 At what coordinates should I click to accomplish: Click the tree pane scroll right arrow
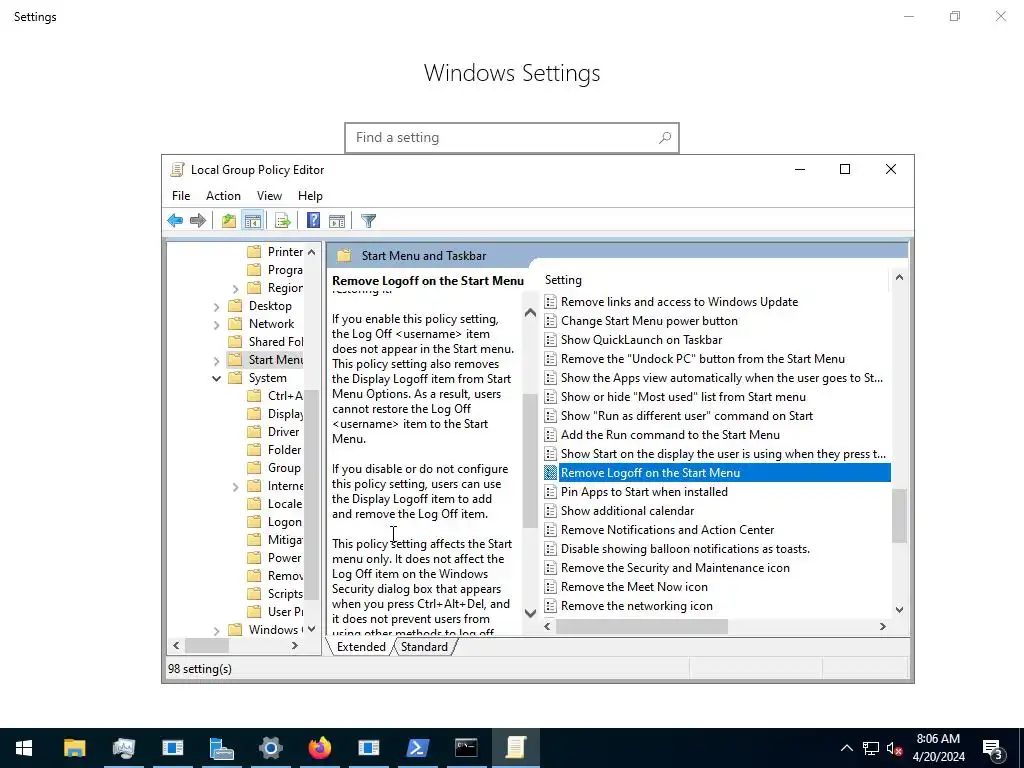tap(295, 645)
